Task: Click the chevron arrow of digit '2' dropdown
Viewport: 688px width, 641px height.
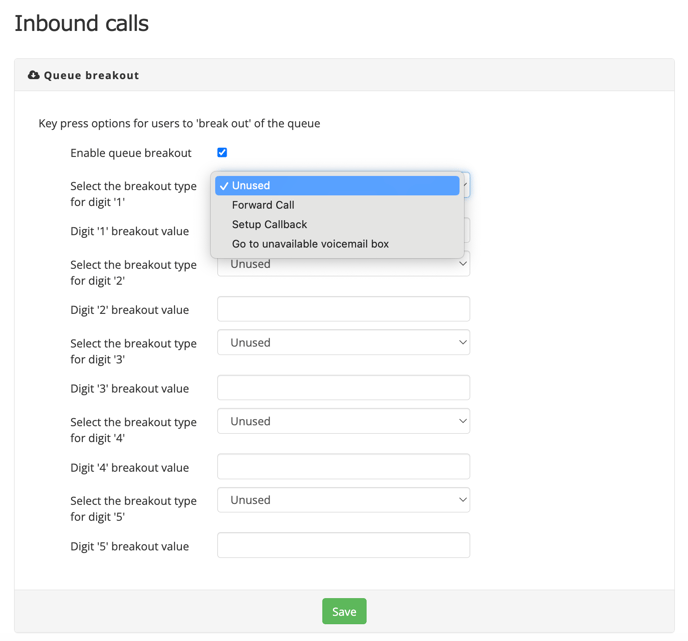Action: point(462,264)
